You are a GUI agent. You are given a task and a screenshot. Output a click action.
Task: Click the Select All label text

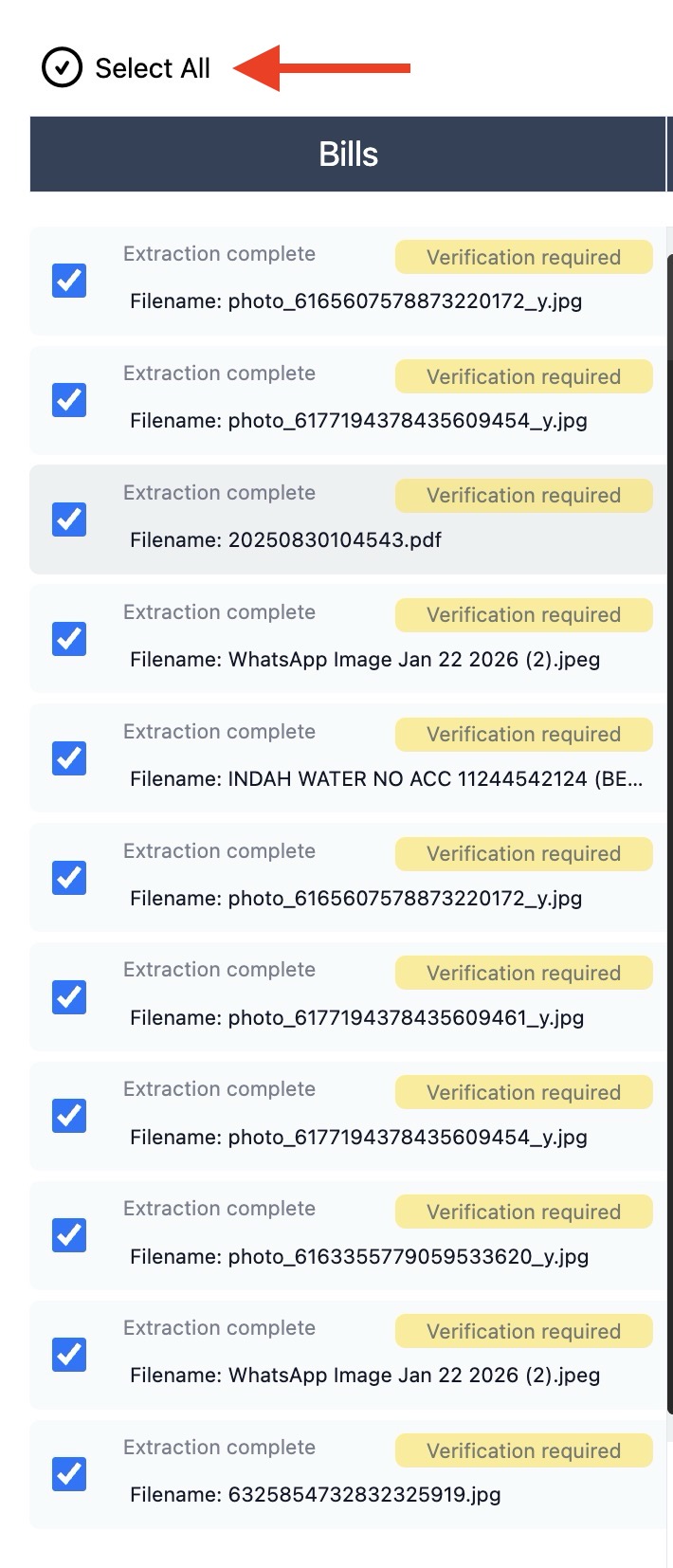pyautogui.click(x=153, y=68)
